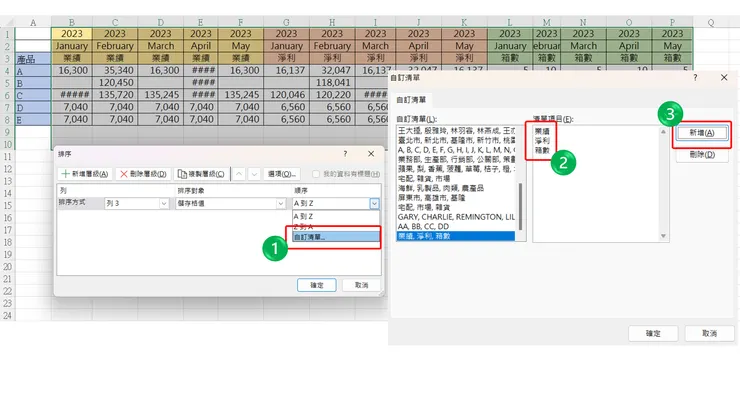Image resolution: width=740 pixels, height=416 pixels.
Task: Choose the Z 到 A option in the open list
Action: click(x=336, y=226)
